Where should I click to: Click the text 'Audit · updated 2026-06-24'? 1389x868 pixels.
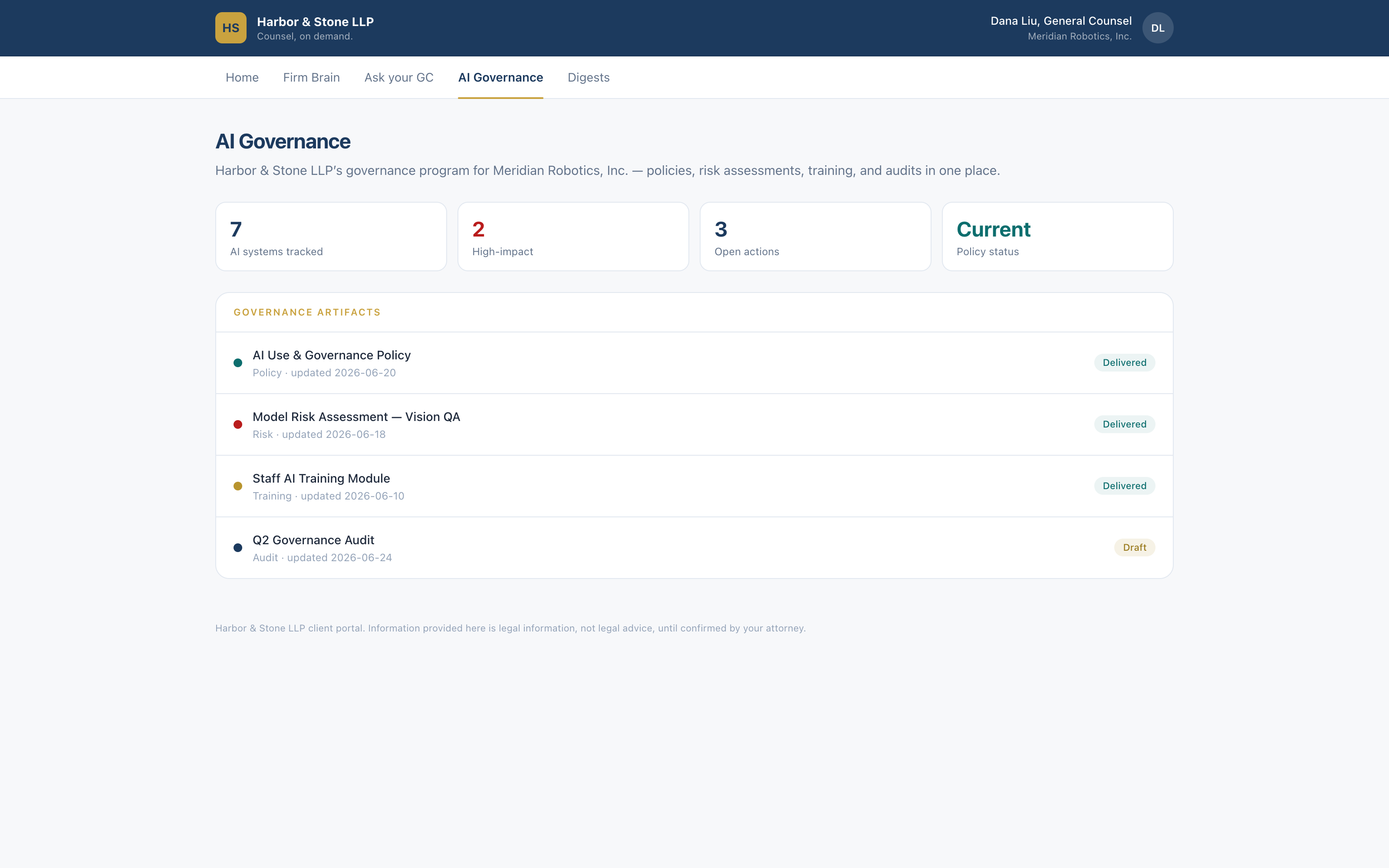[x=322, y=558]
